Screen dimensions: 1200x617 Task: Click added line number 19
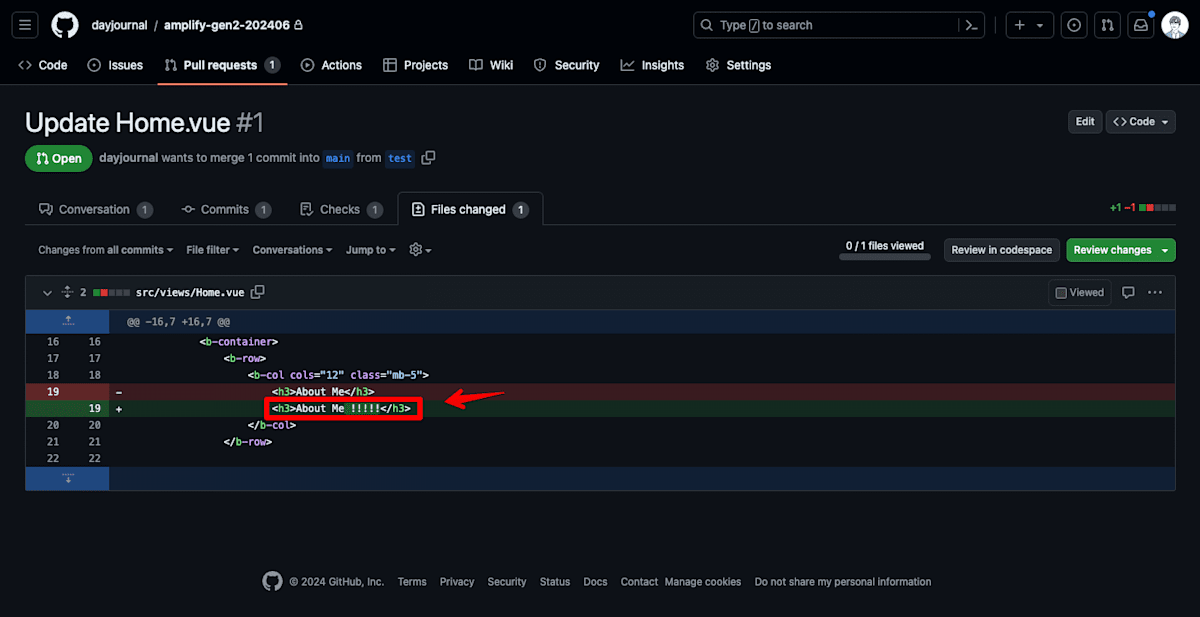click(x=95, y=408)
